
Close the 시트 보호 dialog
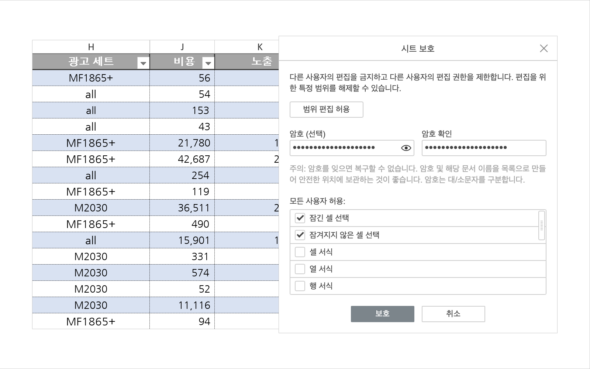coord(543,48)
